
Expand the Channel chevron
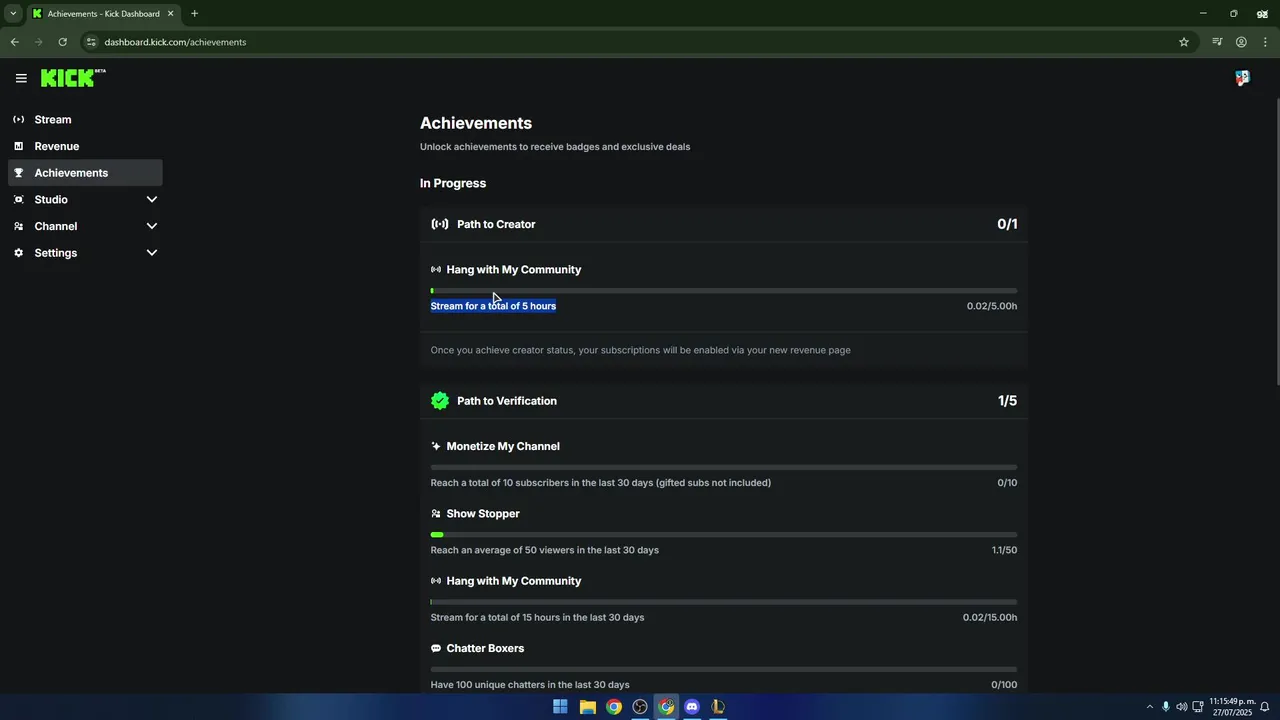click(x=152, y=226)
